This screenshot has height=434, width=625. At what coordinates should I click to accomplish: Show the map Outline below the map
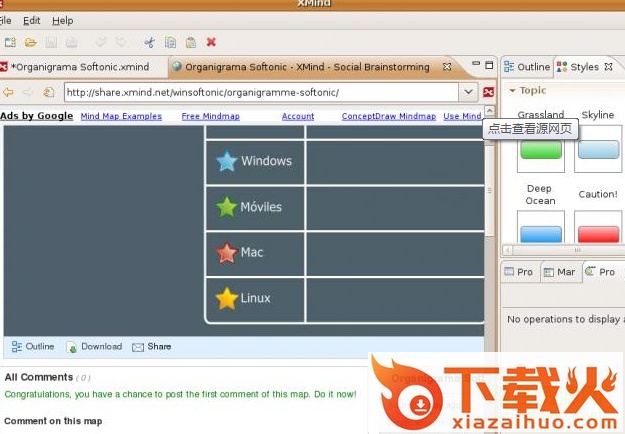33,346
